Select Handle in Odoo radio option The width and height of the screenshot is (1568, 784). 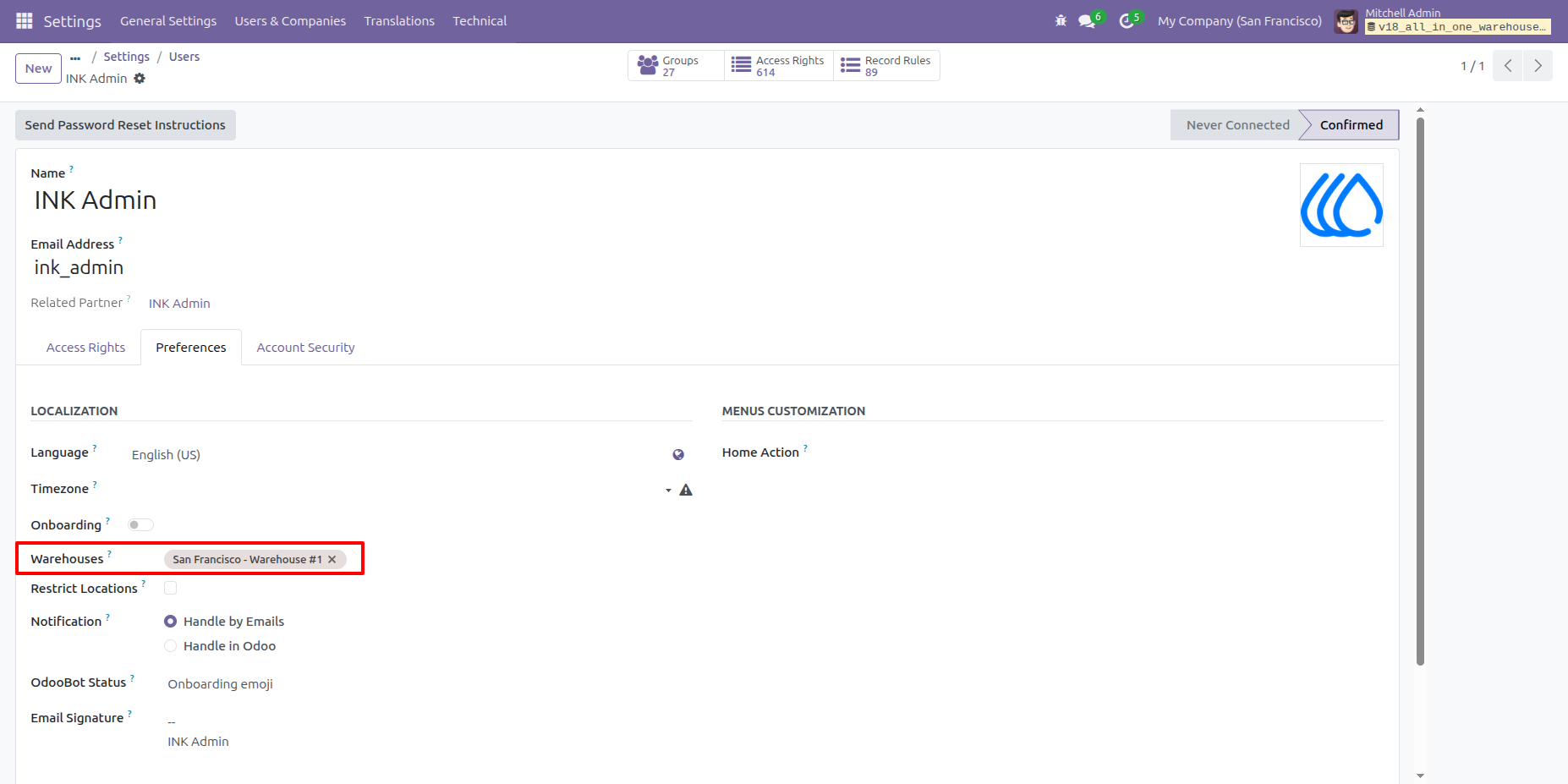[170, 646]
